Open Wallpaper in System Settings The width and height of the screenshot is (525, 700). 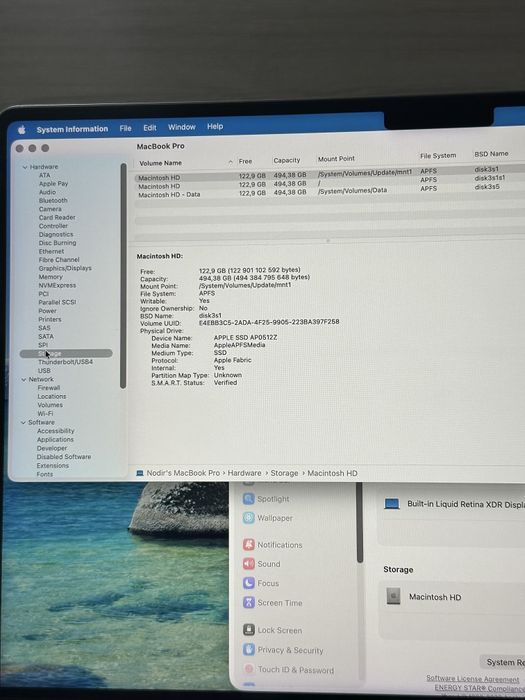point(268,518)
